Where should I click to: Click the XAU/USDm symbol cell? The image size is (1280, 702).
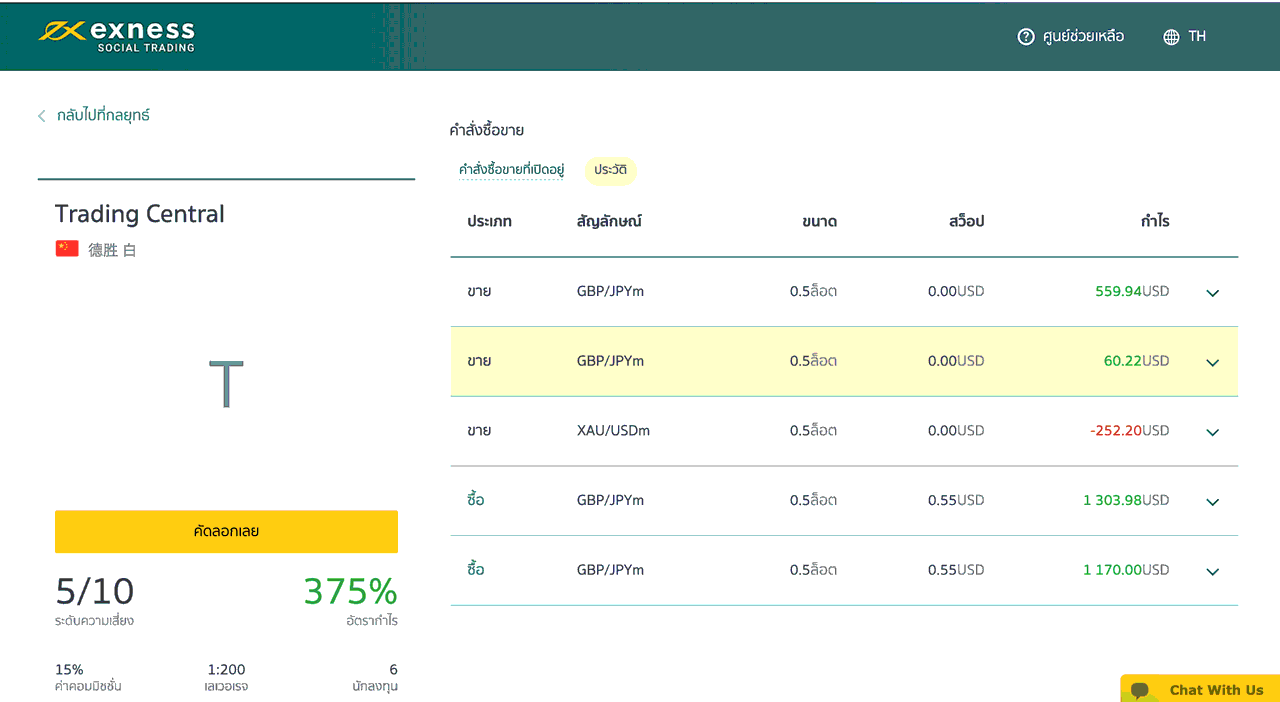coord(613,431)
